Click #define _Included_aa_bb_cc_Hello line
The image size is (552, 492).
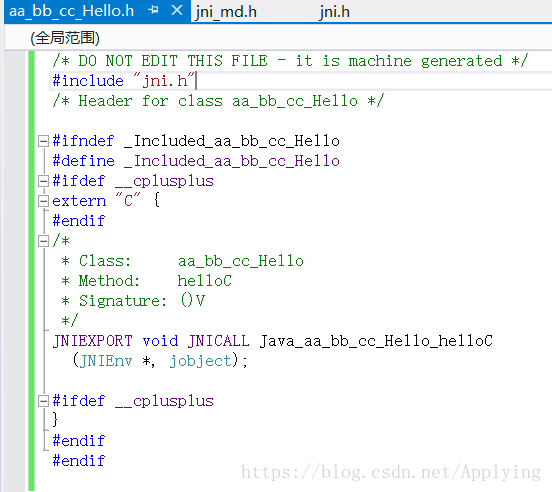pyautogui.click(x=196, y=161)
